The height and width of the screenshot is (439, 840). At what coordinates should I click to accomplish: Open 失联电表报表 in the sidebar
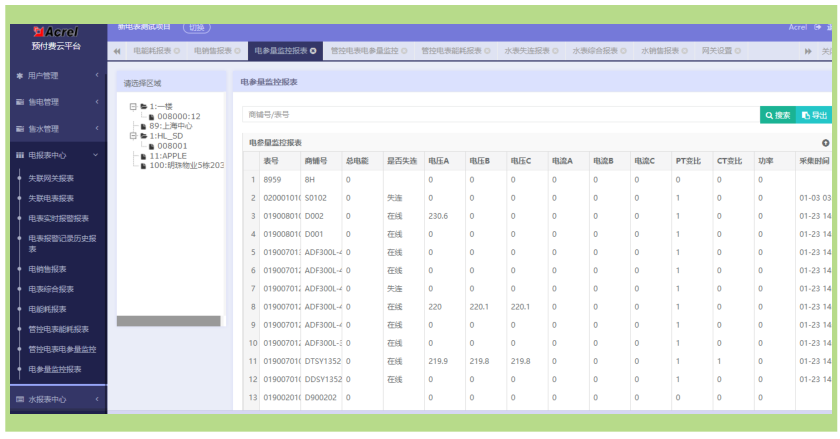tap(51, 198)
